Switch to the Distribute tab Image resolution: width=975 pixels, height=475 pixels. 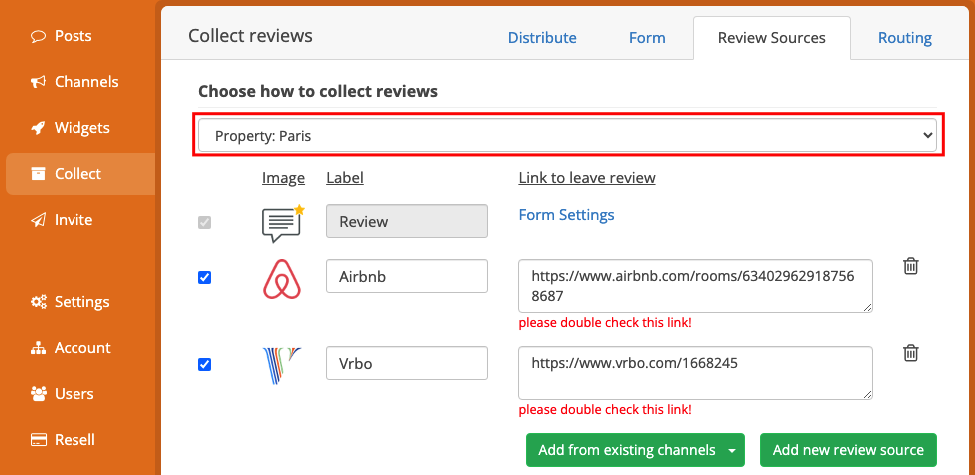pyautogui.click(x=542, y=38)
